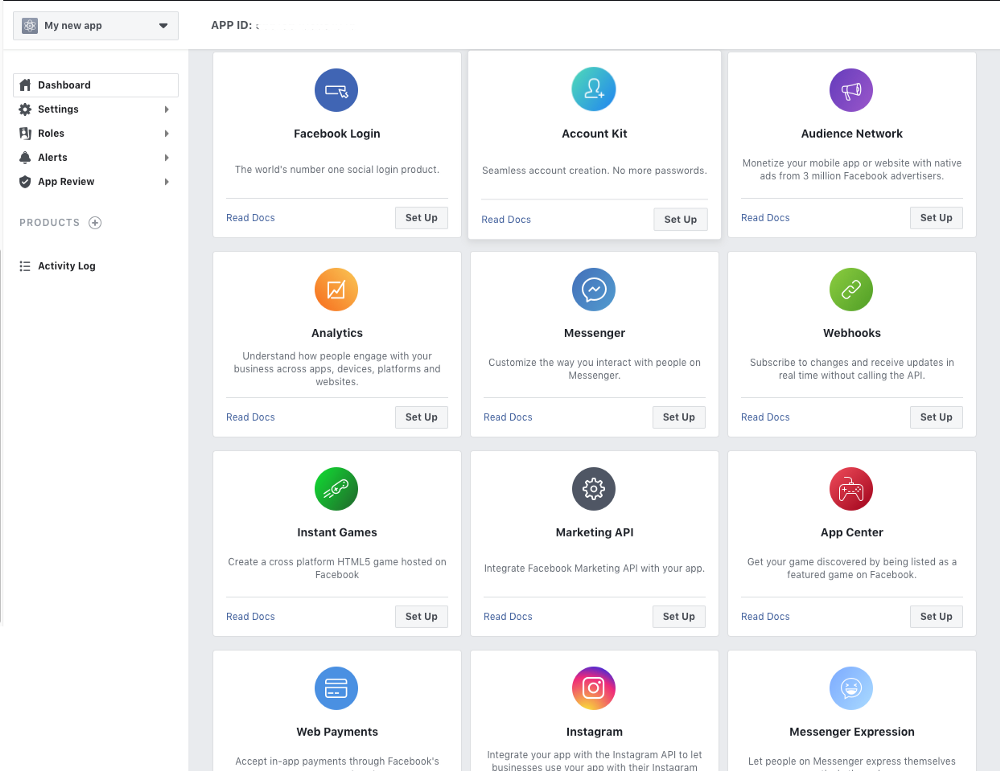Set up Webhooks

point(936,417)
